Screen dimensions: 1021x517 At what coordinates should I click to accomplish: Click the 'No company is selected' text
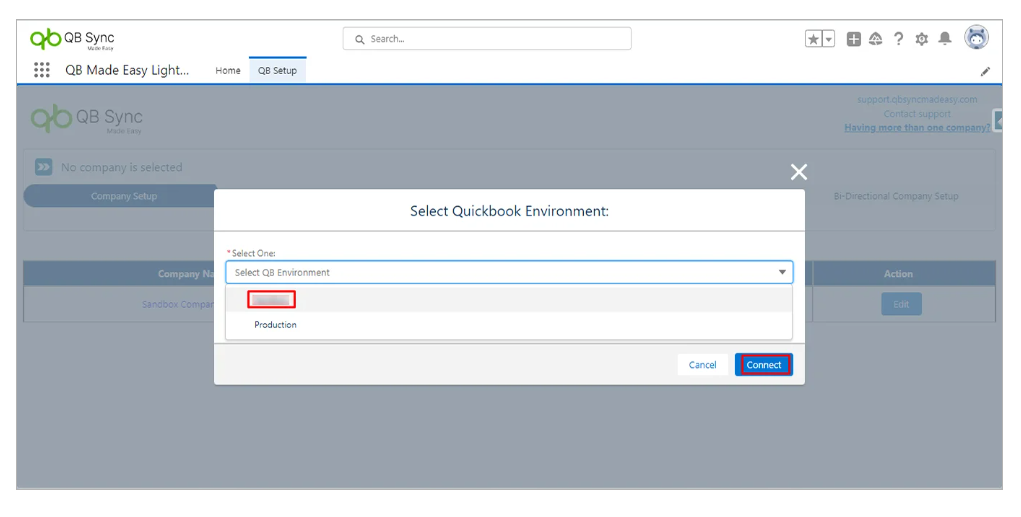click(122, 167)
